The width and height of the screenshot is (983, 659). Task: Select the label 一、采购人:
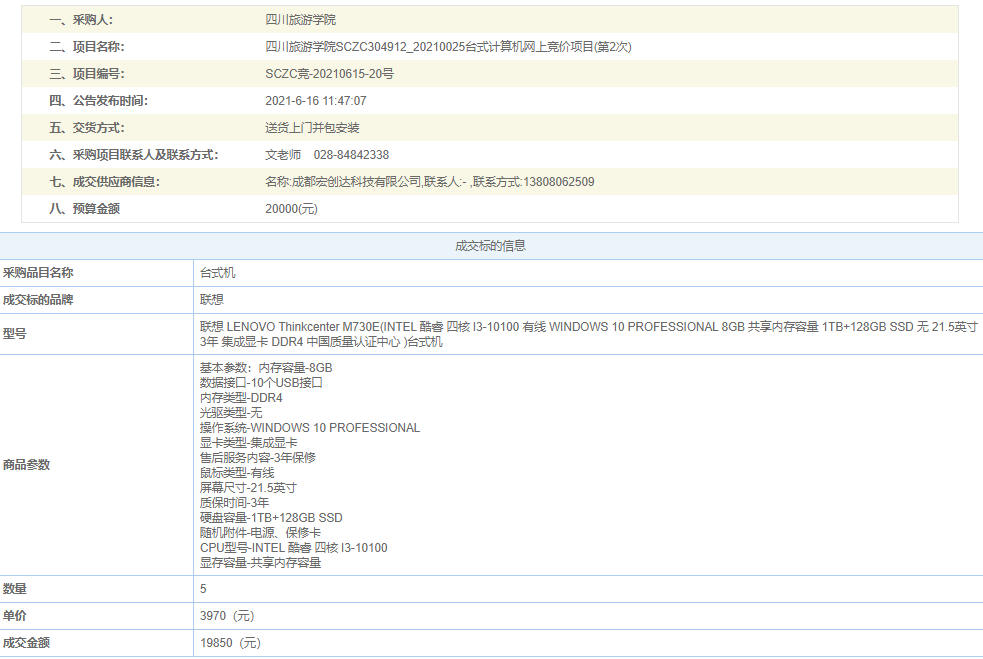coord(81,20)
